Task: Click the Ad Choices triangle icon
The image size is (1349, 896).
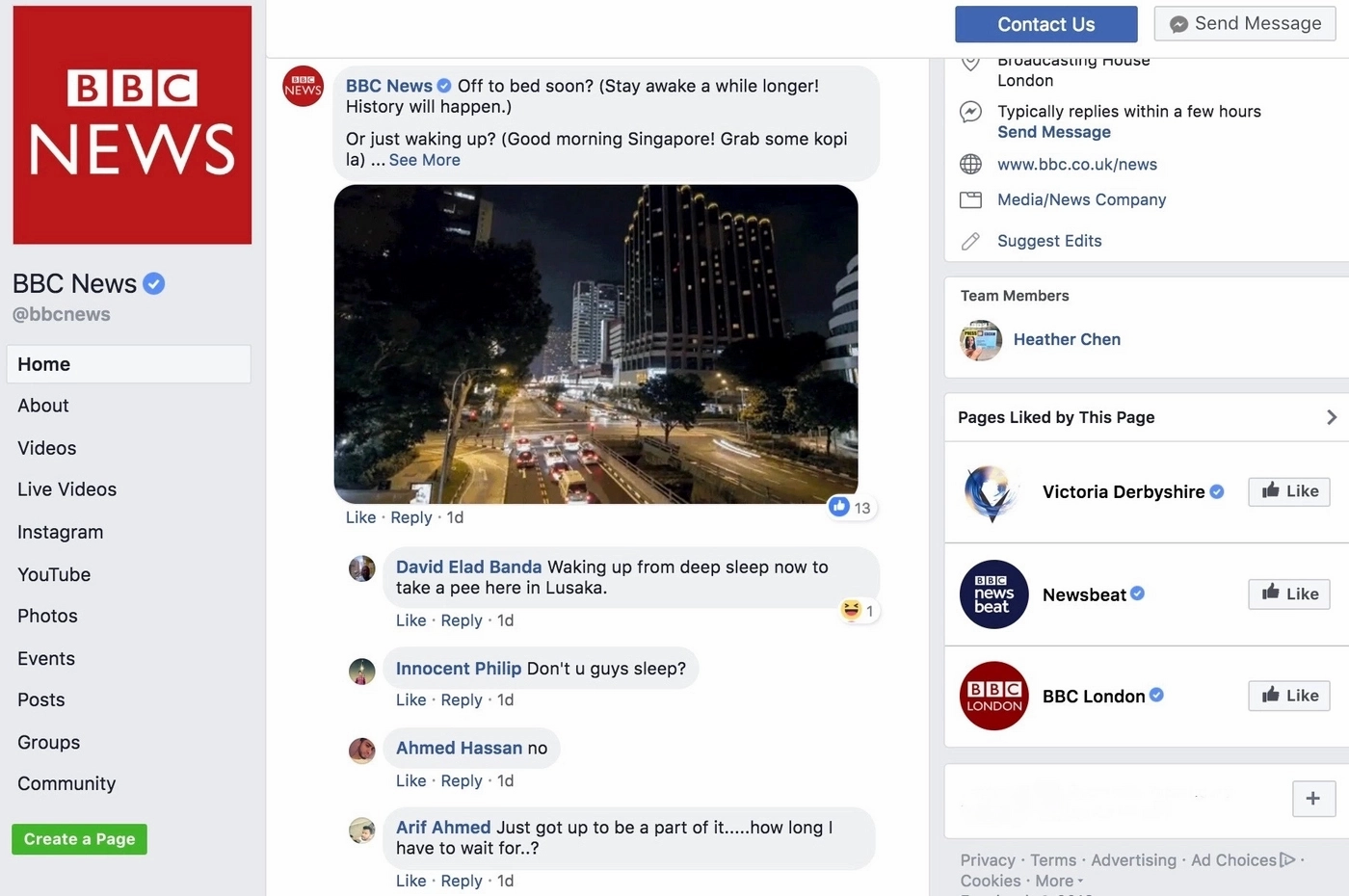Action: pos(1287,859)
